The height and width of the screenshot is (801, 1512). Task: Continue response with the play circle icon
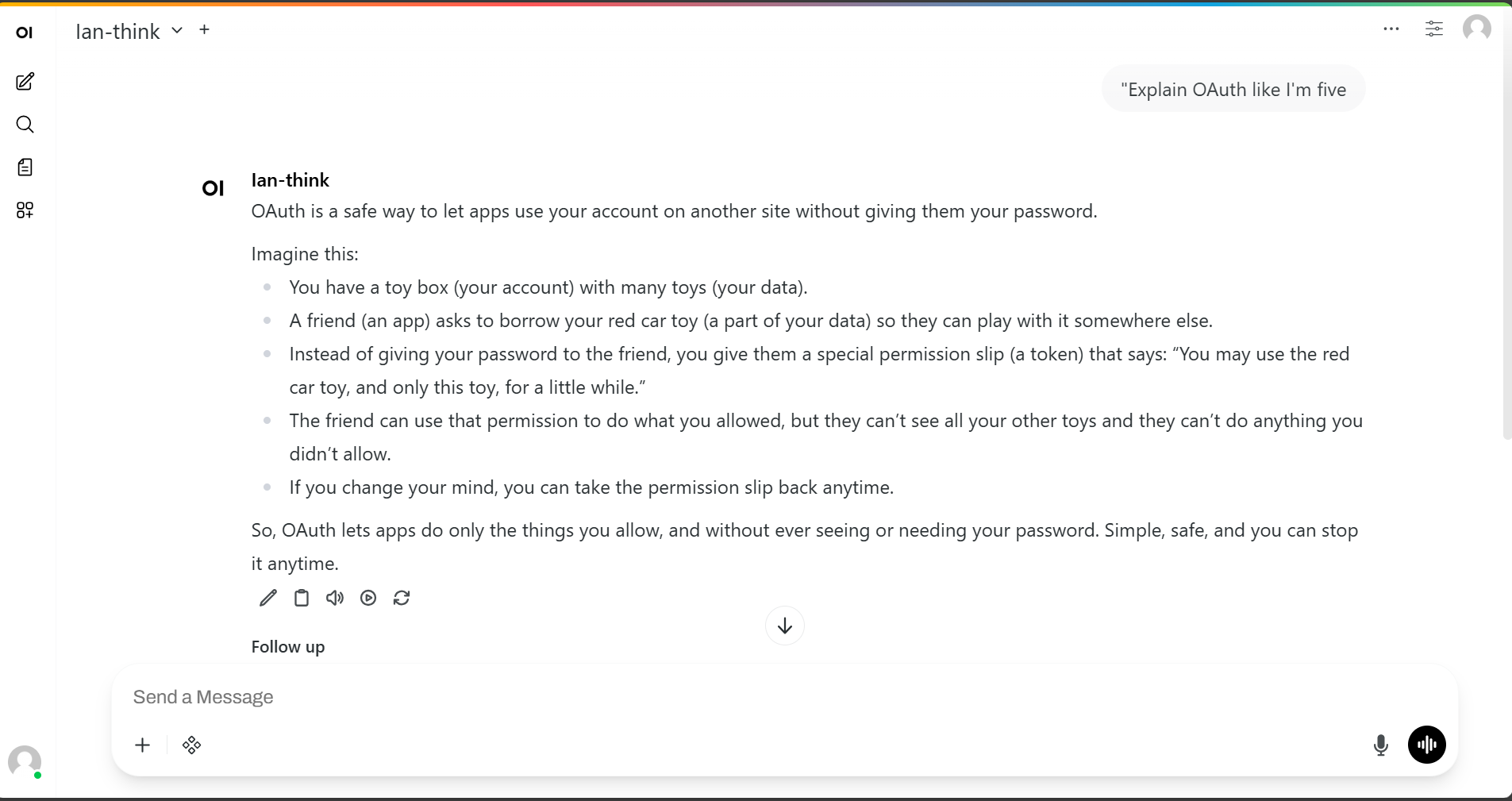(x=368, y=598)
